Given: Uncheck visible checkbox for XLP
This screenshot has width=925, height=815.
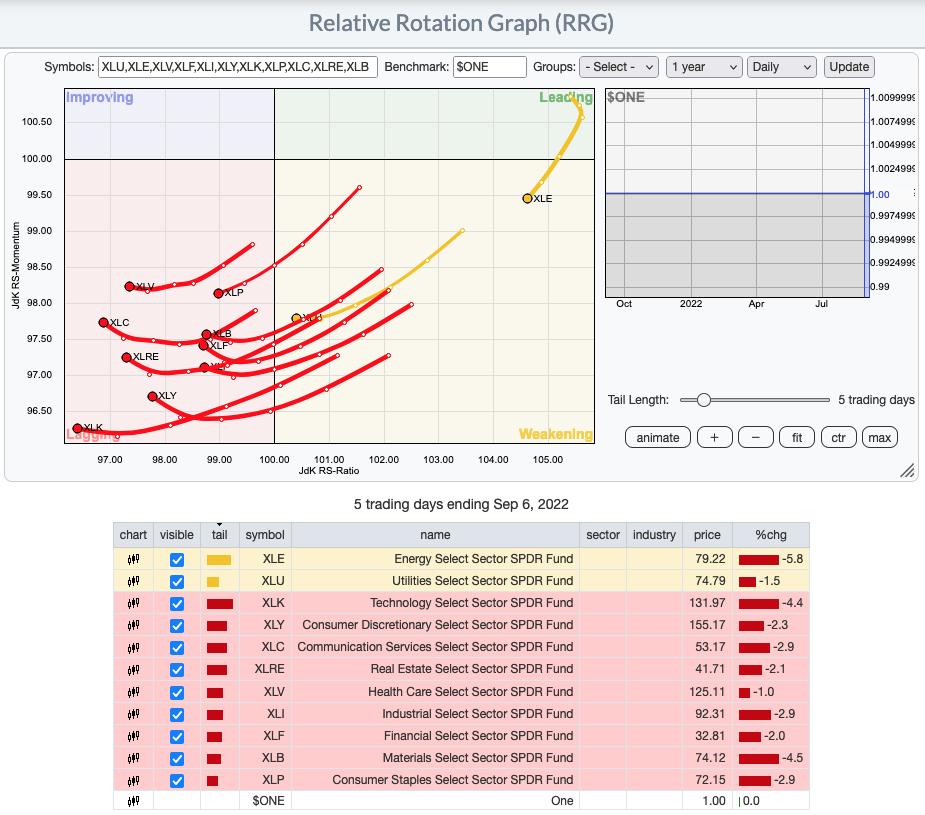Looking at the screenshot, I should coord(176,781).
